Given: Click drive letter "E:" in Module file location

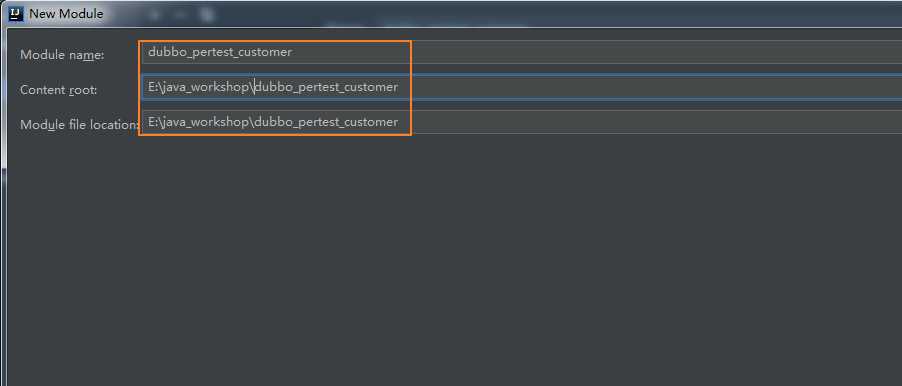Looking at the screenshot, I should 152,122.
